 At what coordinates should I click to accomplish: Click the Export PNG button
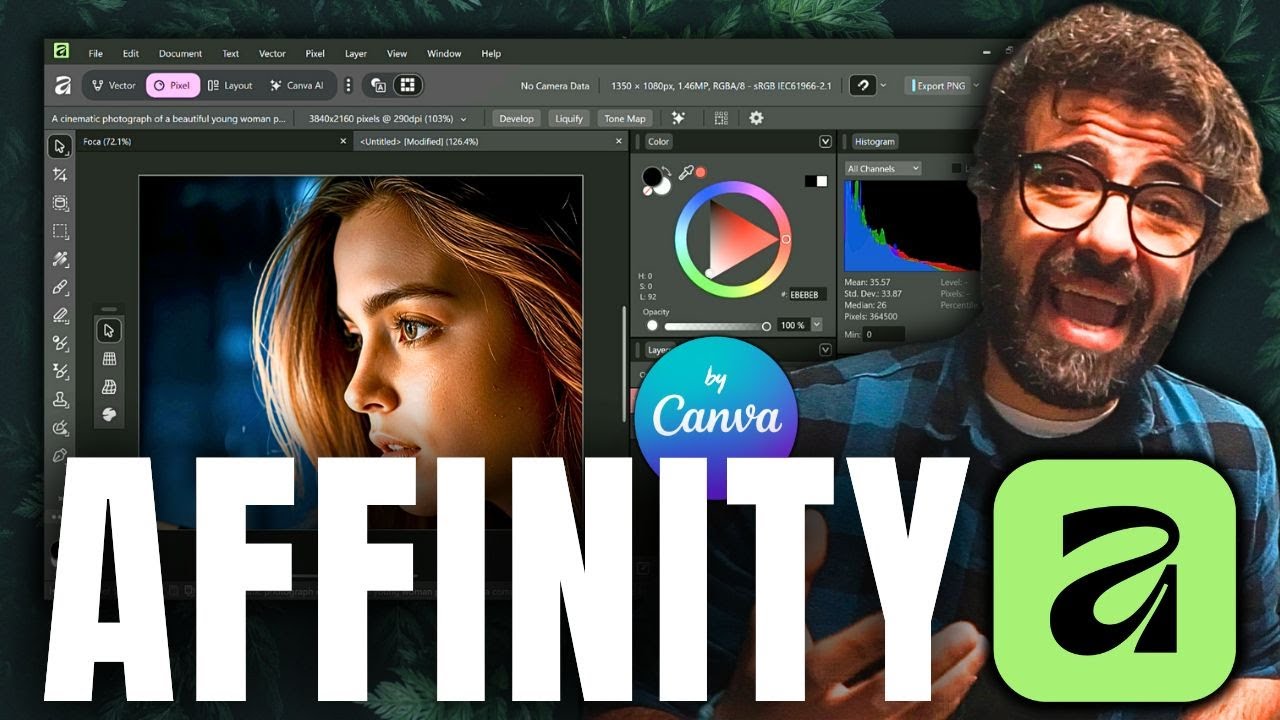(937, 86)
